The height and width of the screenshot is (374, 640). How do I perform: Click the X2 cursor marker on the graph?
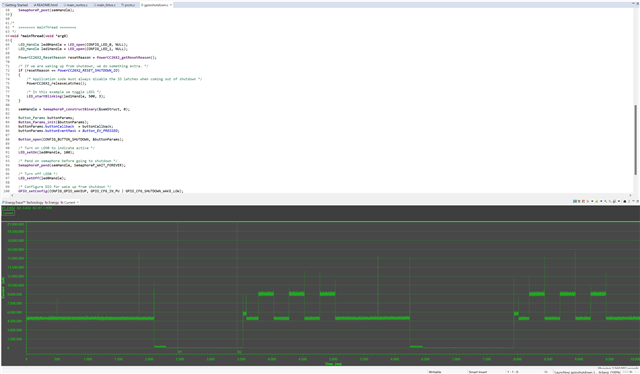(240, 352)
